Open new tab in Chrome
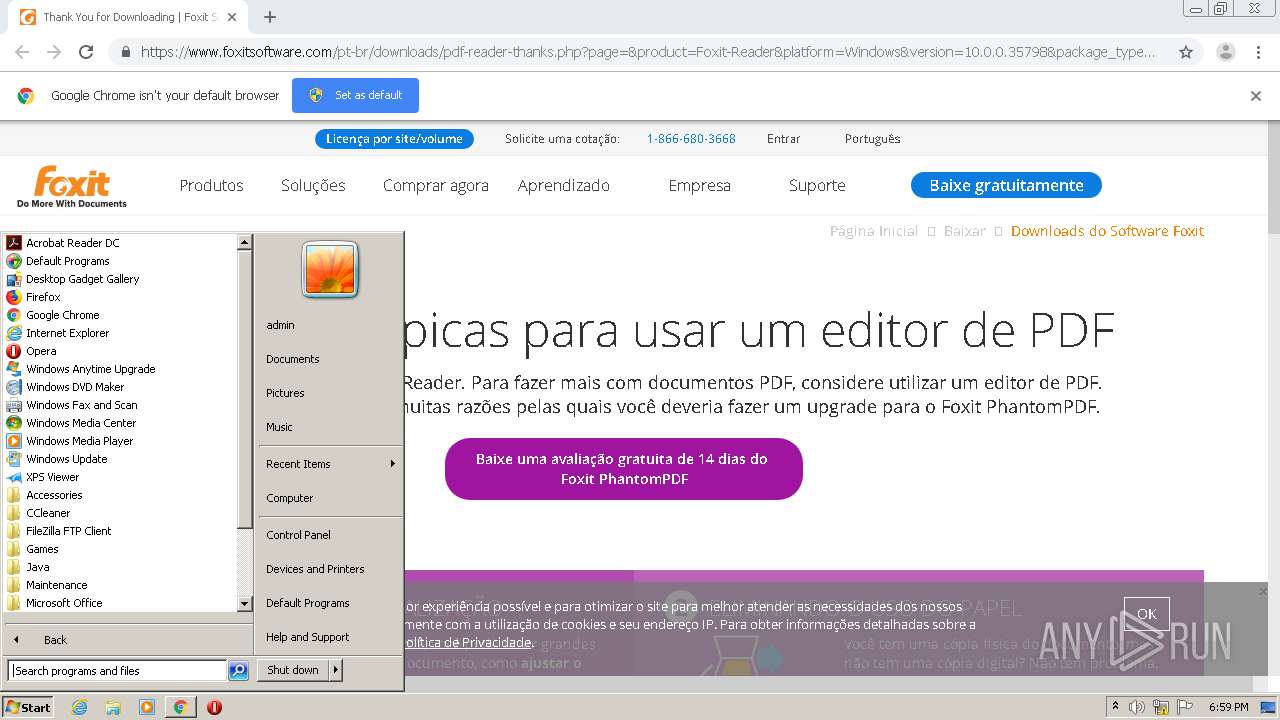Viewport: 1280px width, 720px height. (269, 17)
